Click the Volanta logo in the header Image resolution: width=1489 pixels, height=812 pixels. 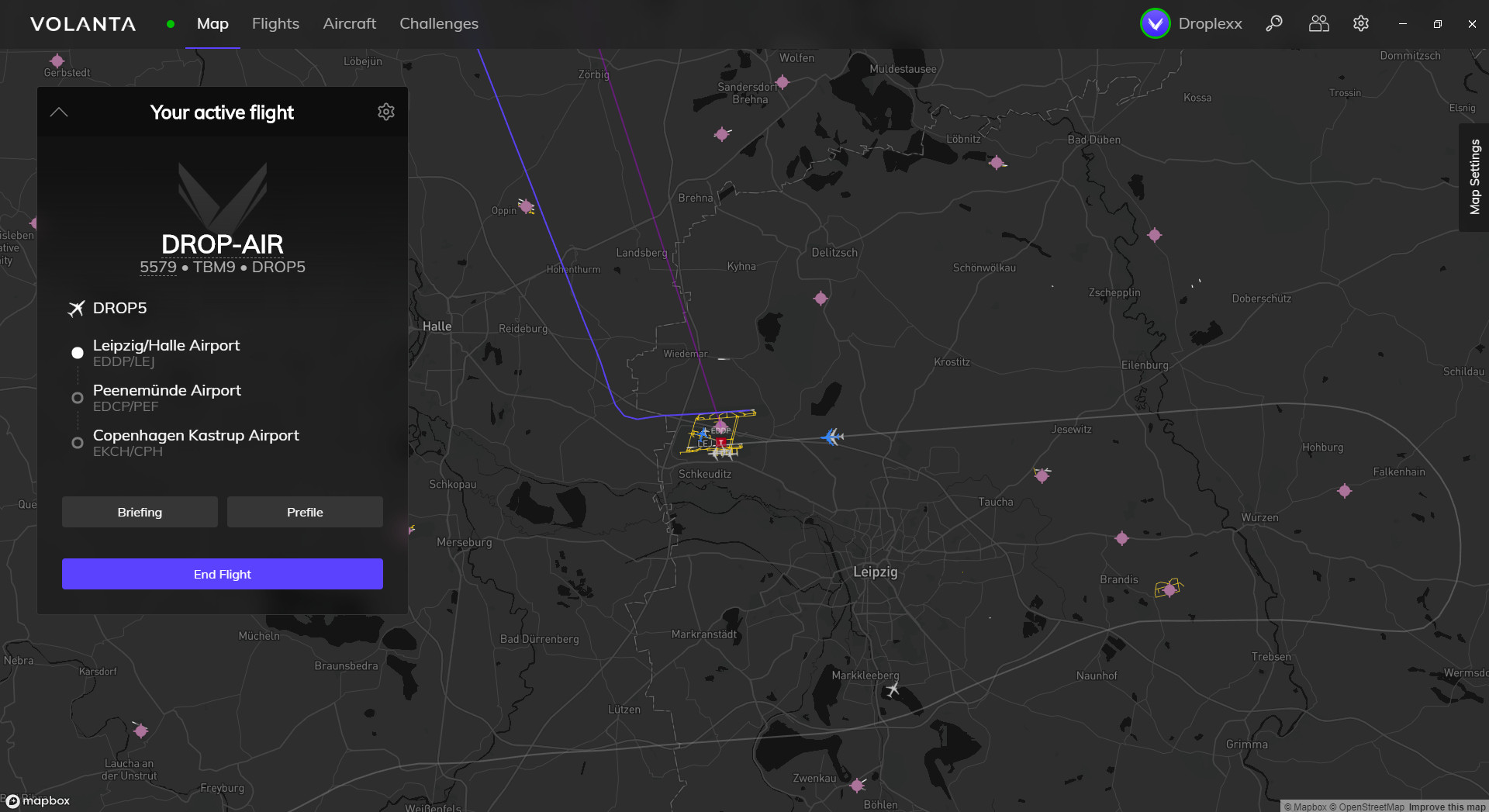[x=83, y=24]
